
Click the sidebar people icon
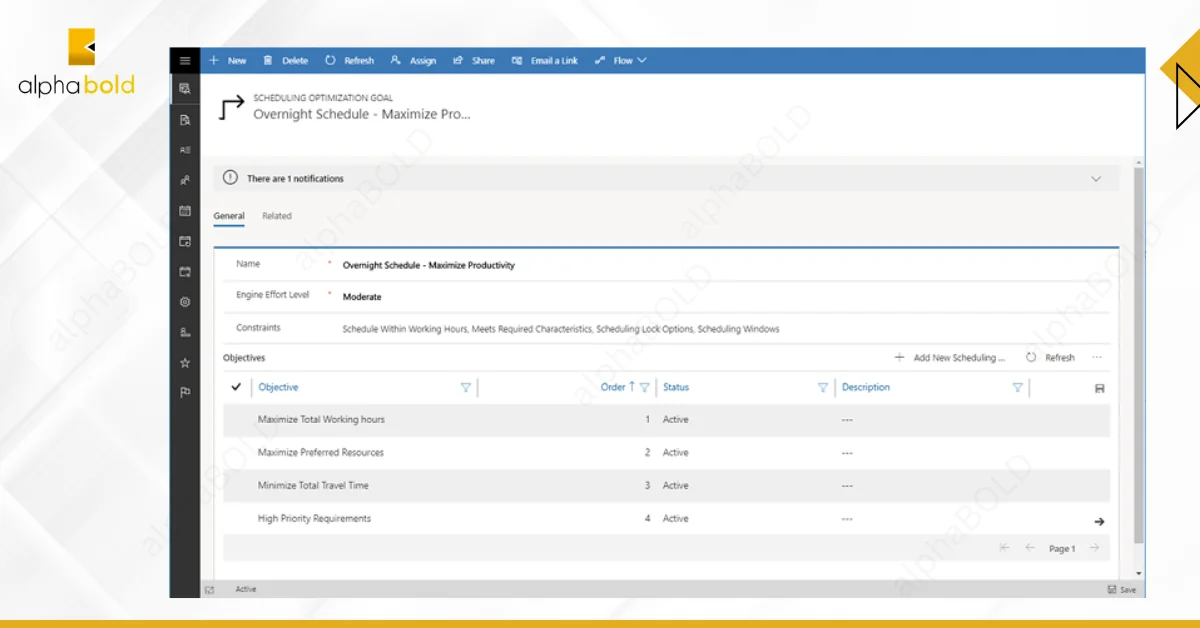(x=184, y=181)
